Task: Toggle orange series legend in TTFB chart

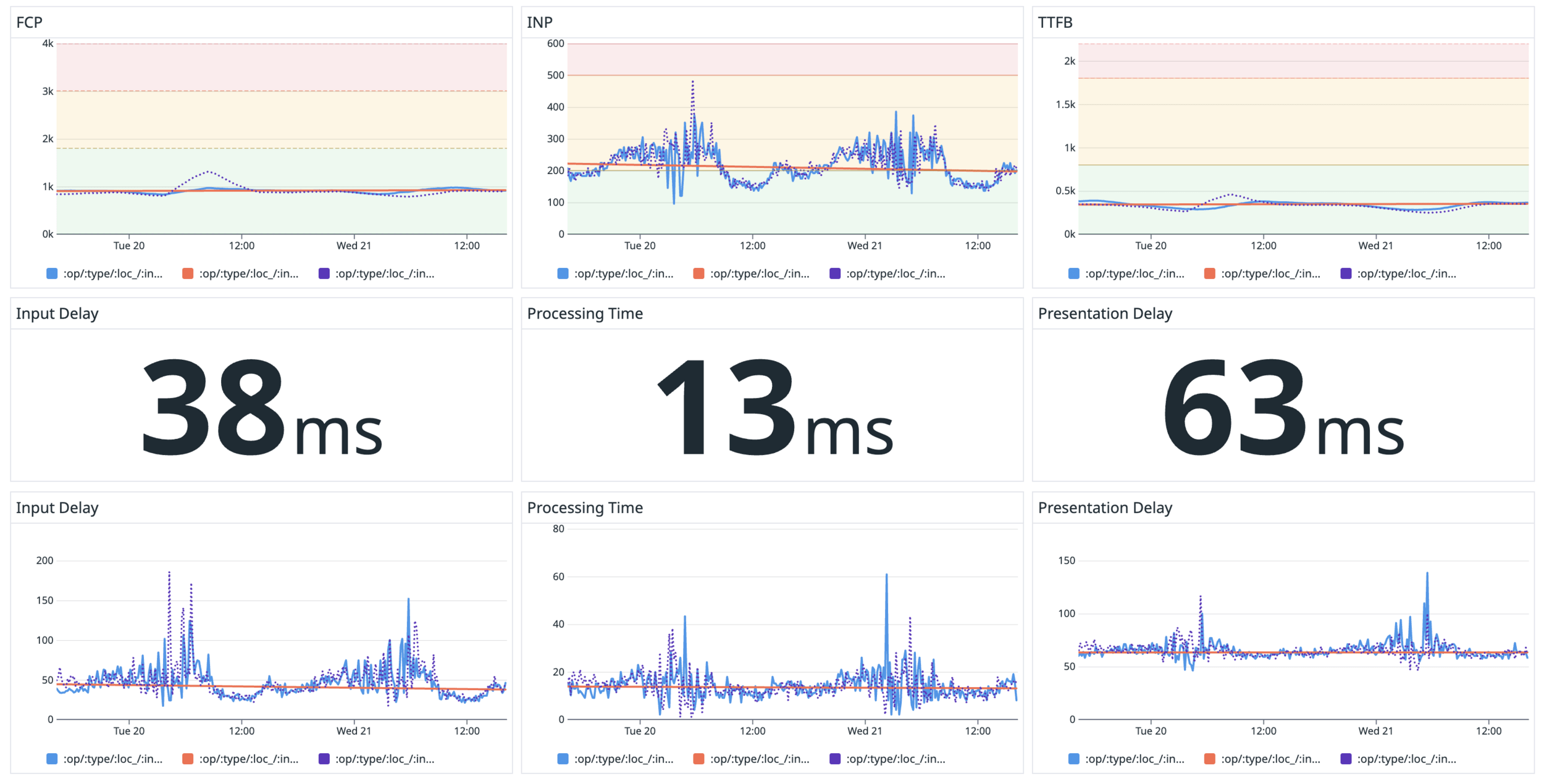Action: (1209, 273)
